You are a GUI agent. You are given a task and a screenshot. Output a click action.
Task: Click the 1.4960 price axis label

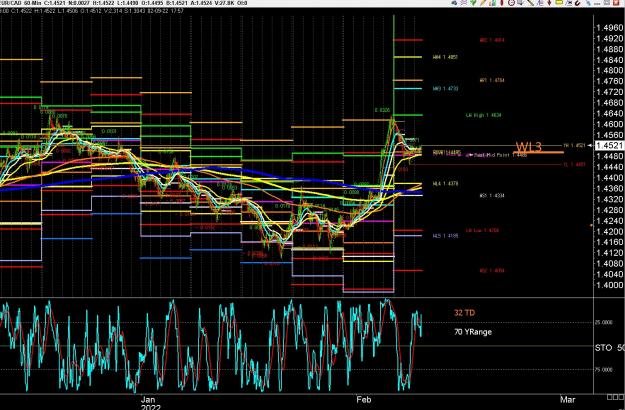[609, 28]
